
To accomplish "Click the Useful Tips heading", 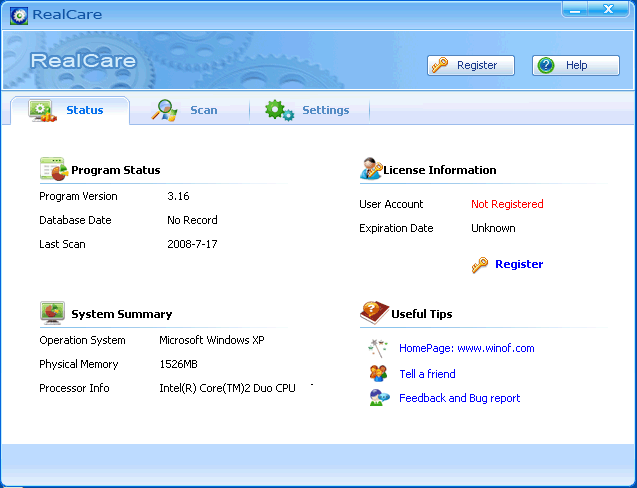I will click(422, 314).
